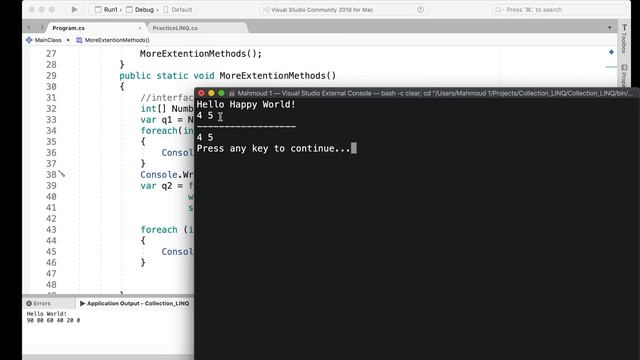
Task: Click the quick fix pencil on line 38
Action: 62,174
